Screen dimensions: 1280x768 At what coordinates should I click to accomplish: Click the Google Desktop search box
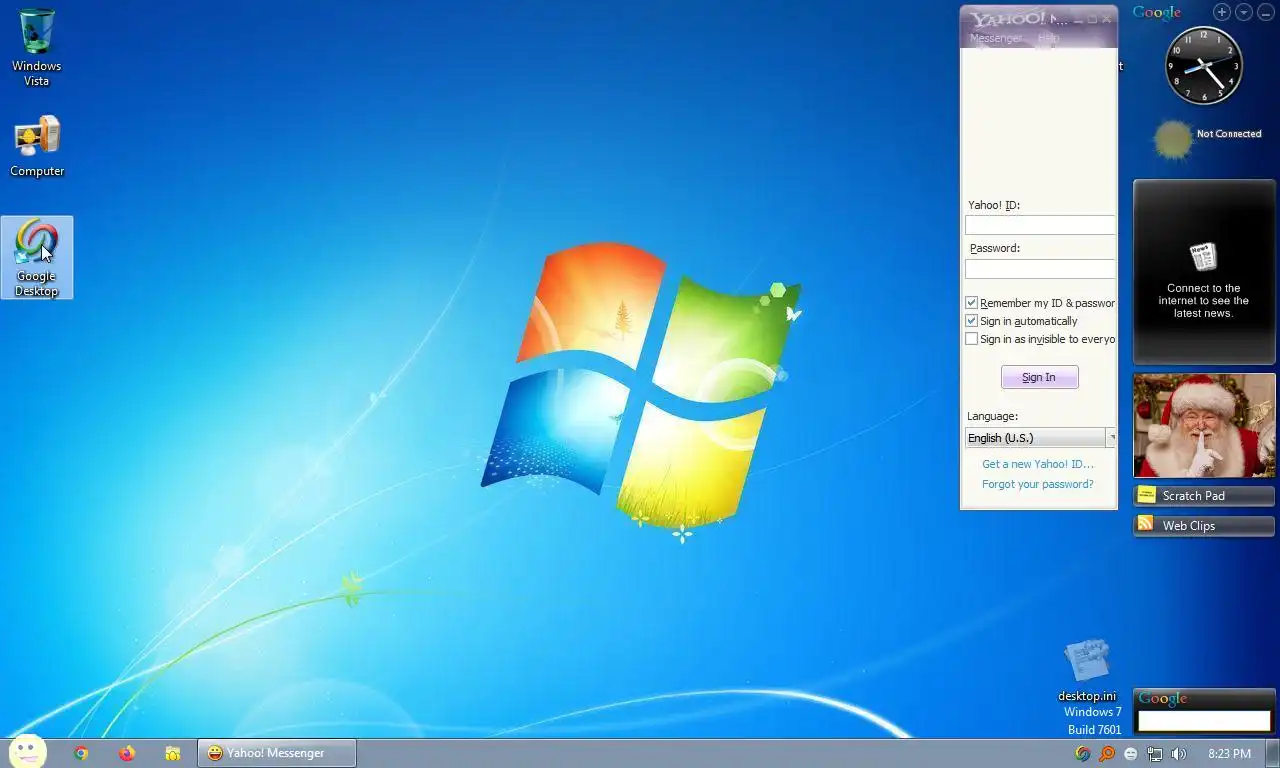[x=1204, y=721]
